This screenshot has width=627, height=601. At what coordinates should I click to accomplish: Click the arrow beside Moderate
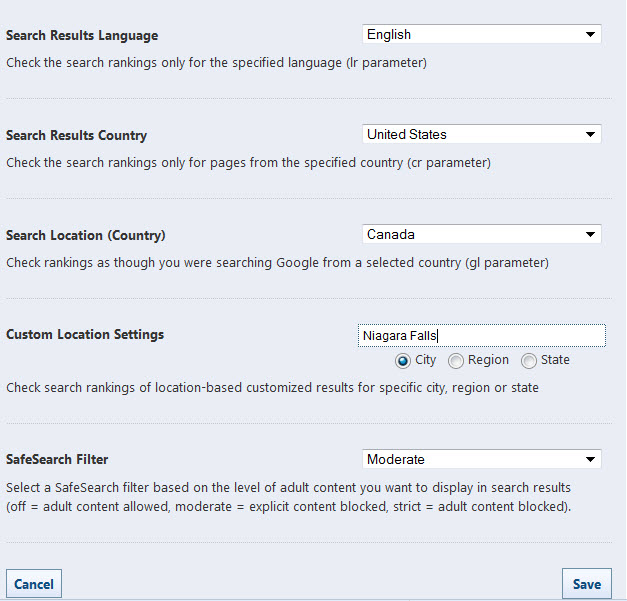[590, 460]
